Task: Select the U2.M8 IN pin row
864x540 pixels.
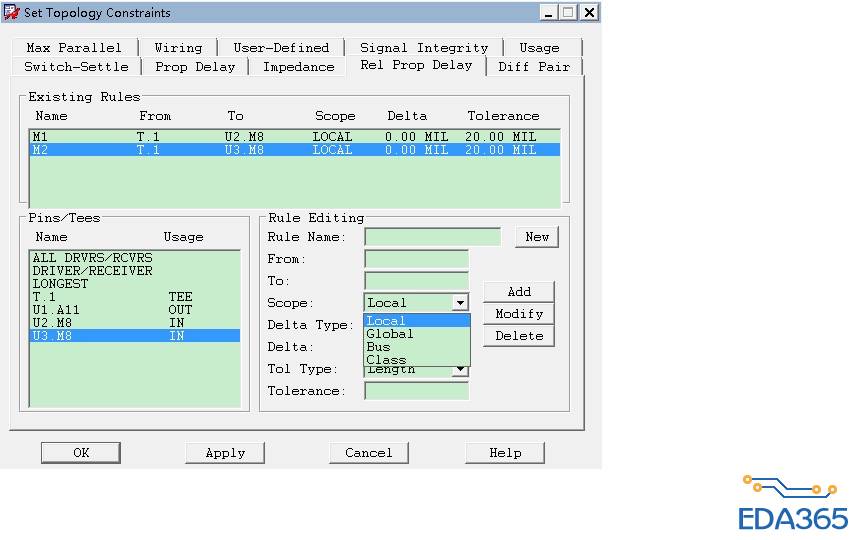Action: point(134,323)
